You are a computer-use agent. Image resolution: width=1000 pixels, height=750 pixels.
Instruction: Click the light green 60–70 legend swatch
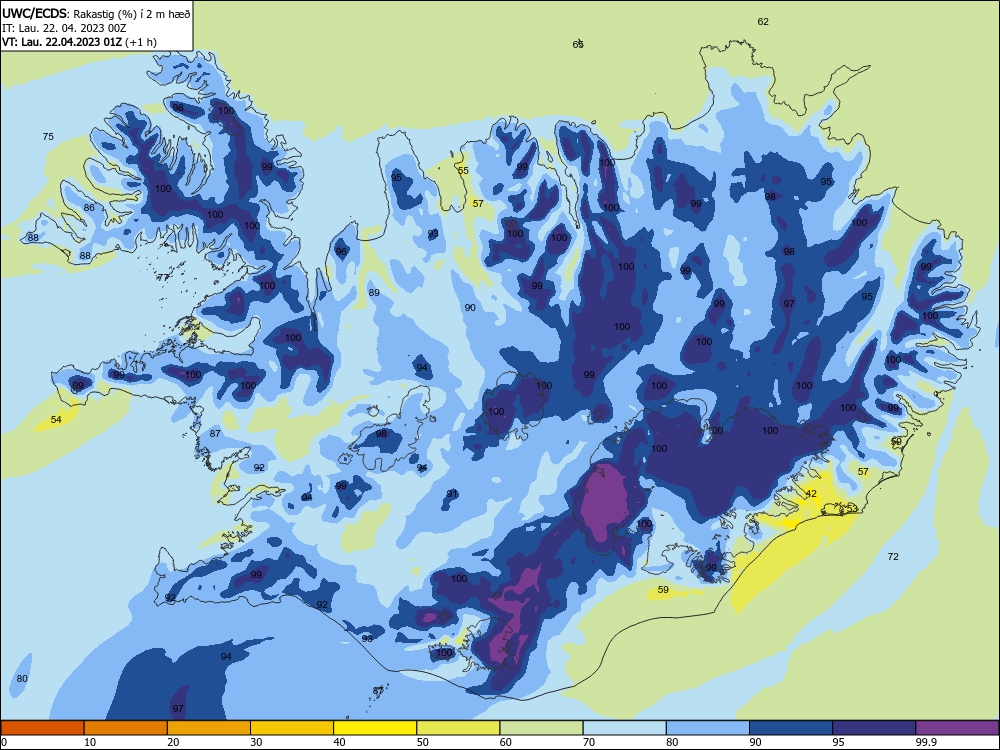point(541,728)
